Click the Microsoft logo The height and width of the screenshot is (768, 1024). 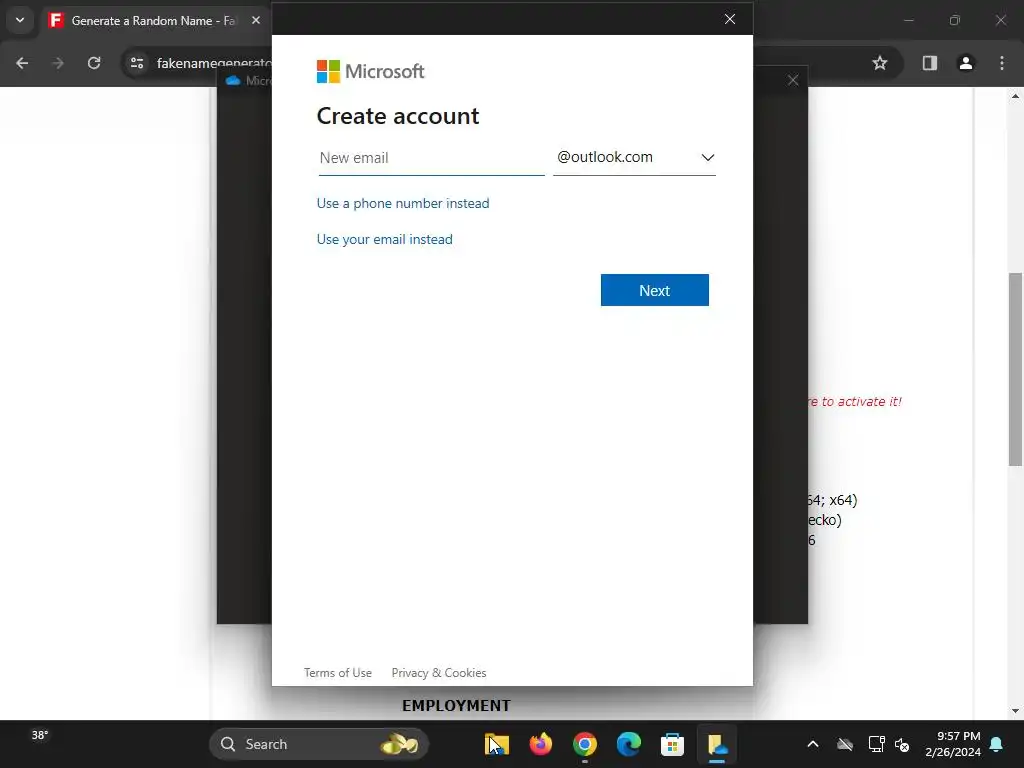pos(370,71)
